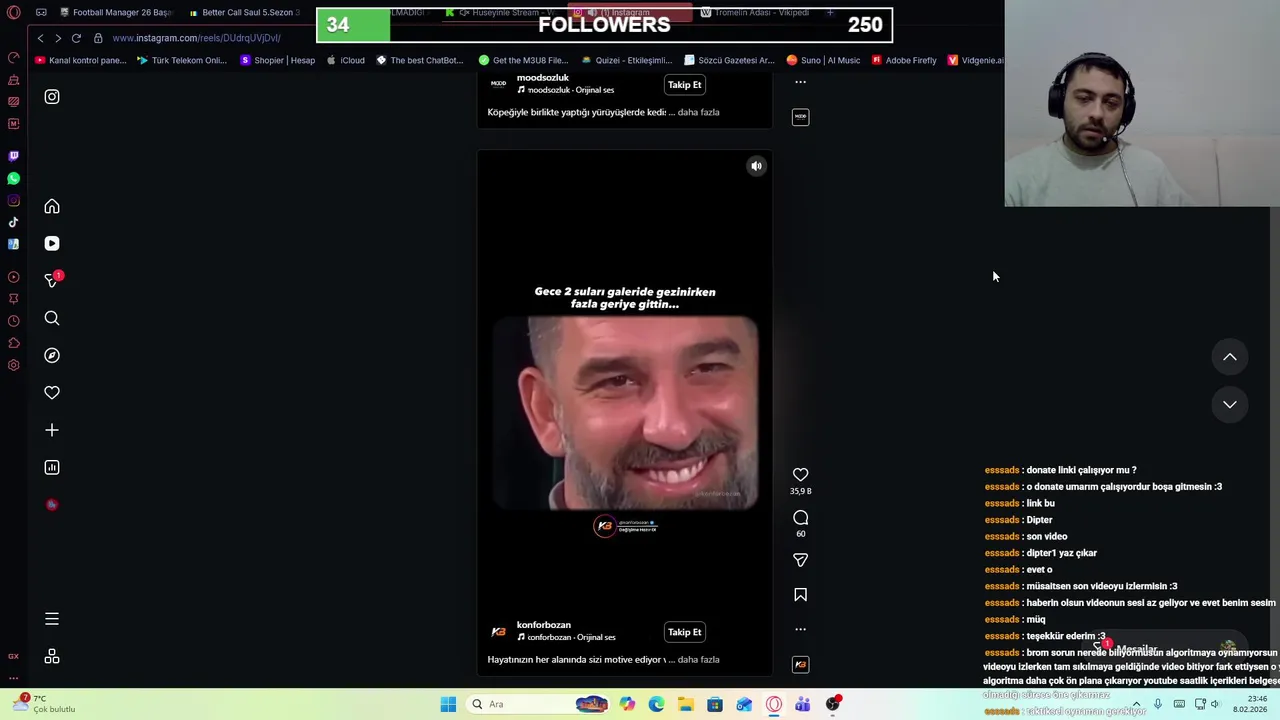This screenshot has width=1280, height=720.
Task: Open konforbozan profile avatar
Action: [x=498, y=632]
